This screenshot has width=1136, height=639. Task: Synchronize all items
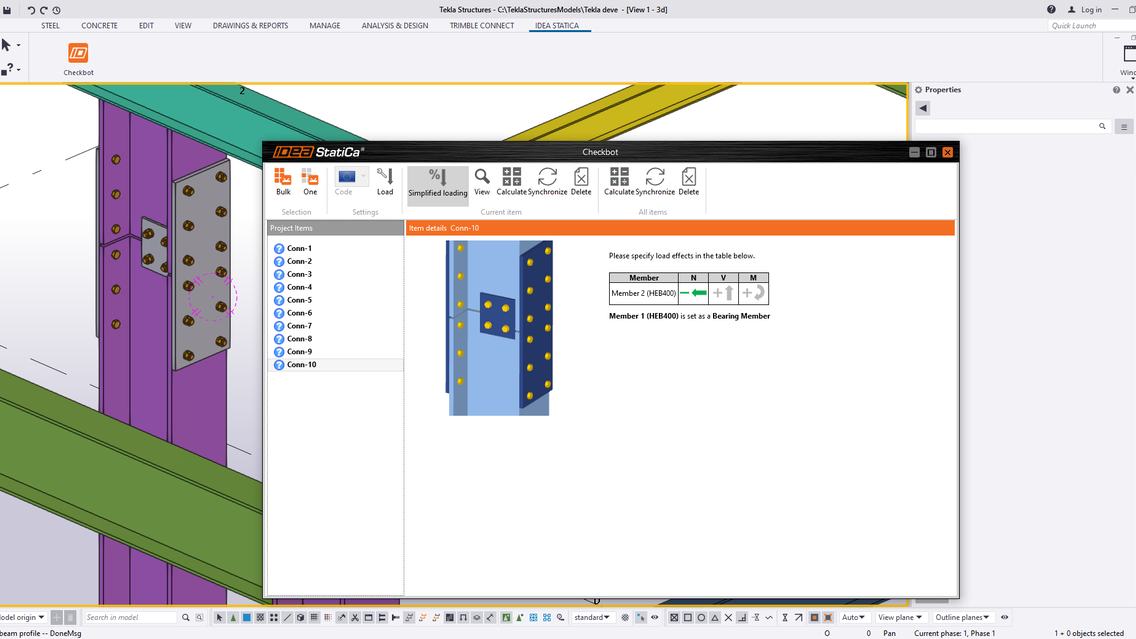(x=655, y=182)
